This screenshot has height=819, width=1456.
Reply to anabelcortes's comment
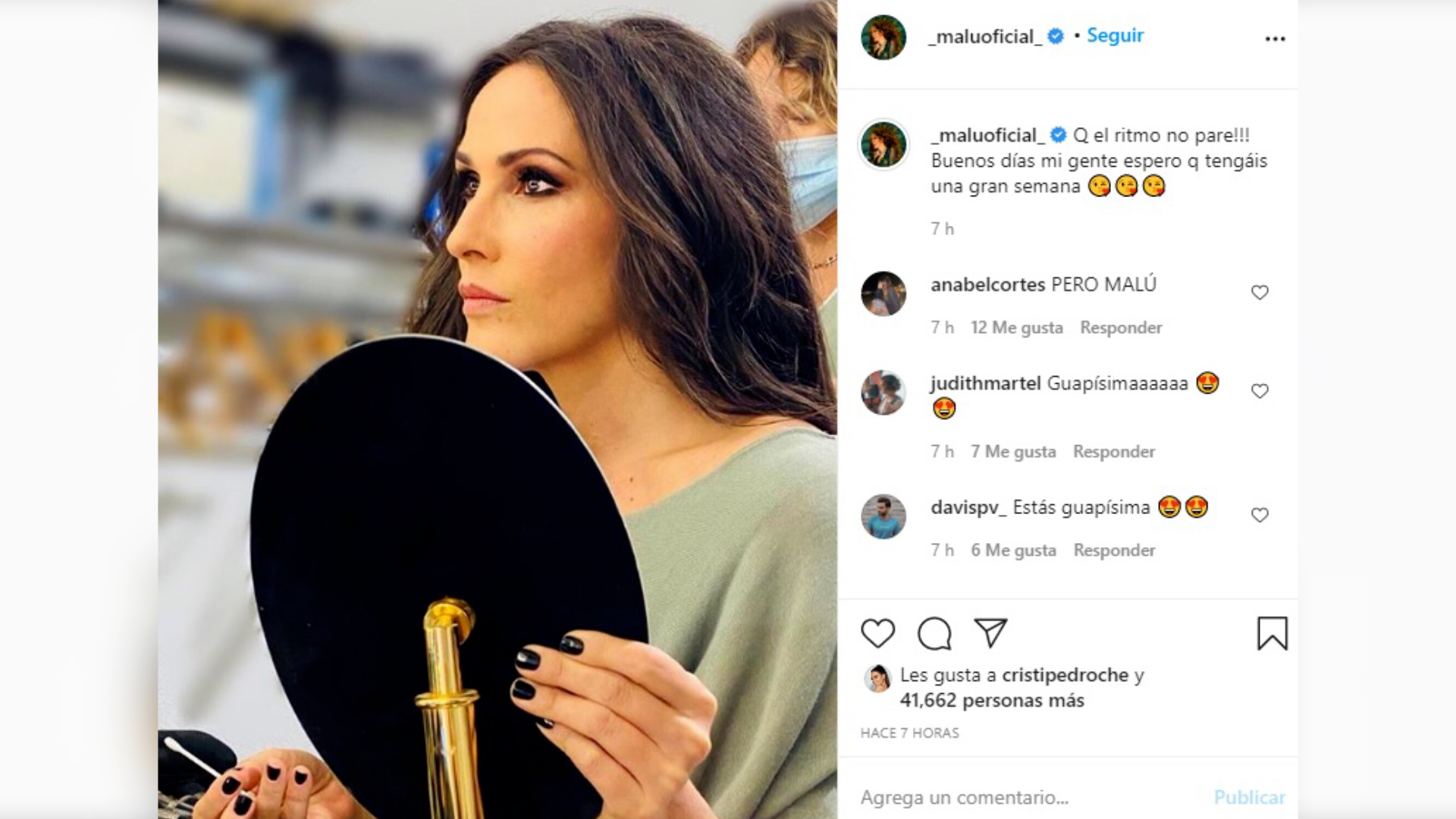(x=1121, y=328)
